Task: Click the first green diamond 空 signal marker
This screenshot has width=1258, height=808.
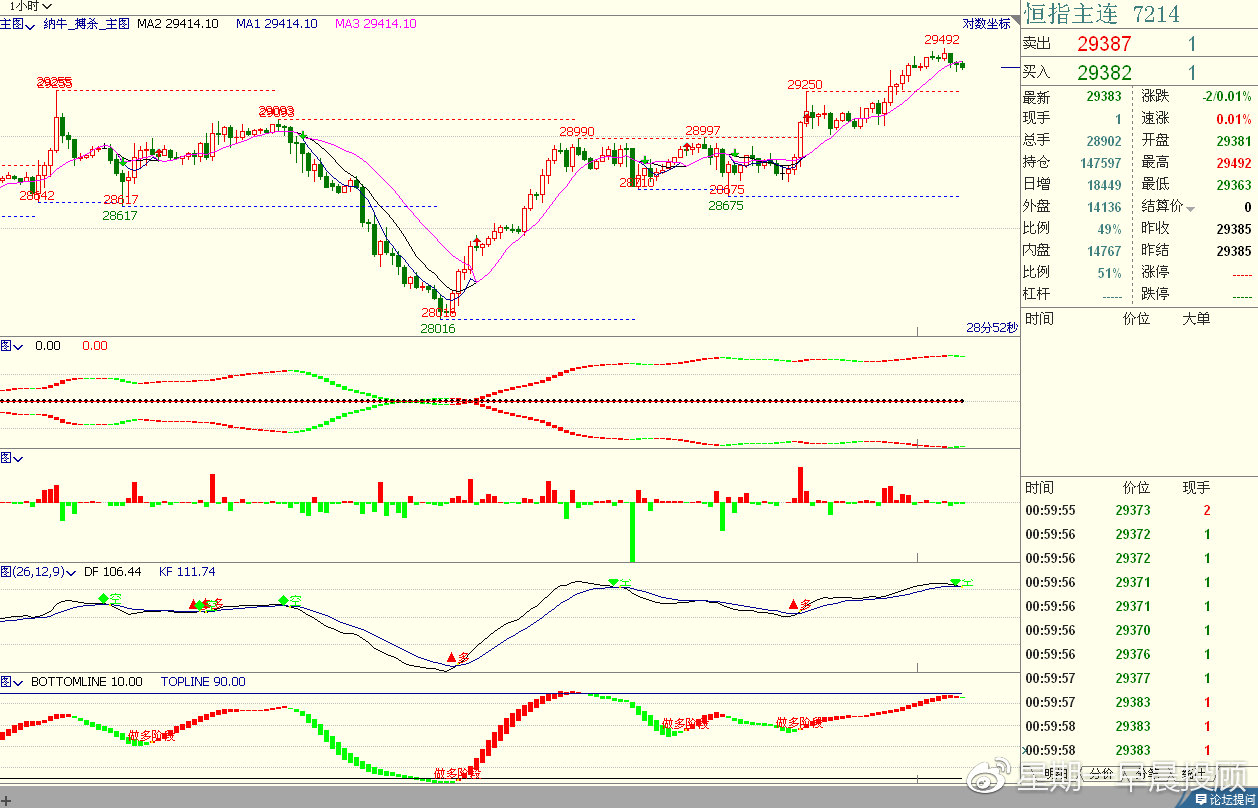Action: pyautogui.click(x=103, y=599)
